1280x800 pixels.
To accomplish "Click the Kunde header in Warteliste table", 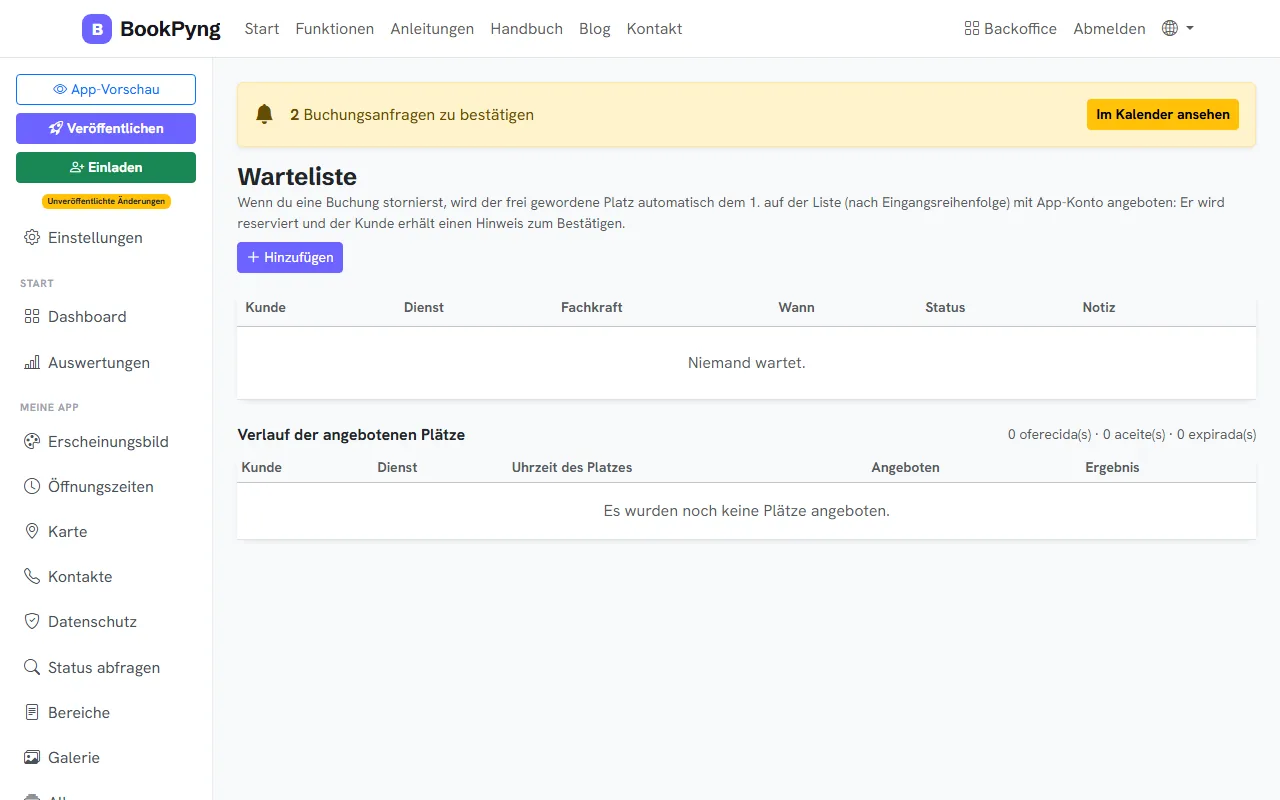I will [265, 307].
